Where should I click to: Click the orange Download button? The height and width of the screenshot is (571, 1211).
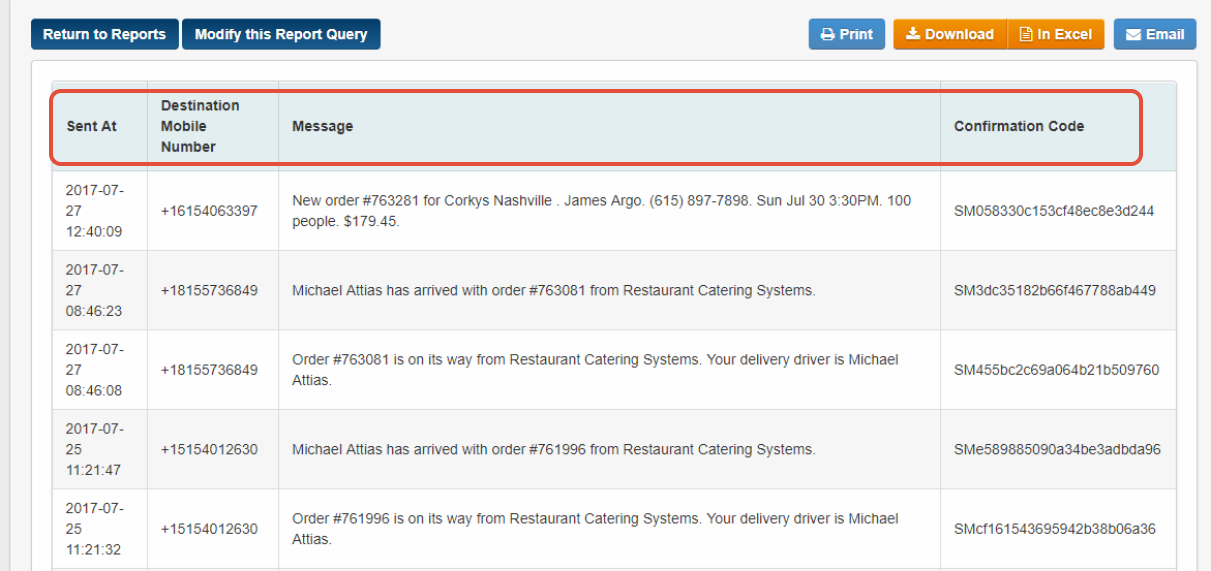coord(950,34)
